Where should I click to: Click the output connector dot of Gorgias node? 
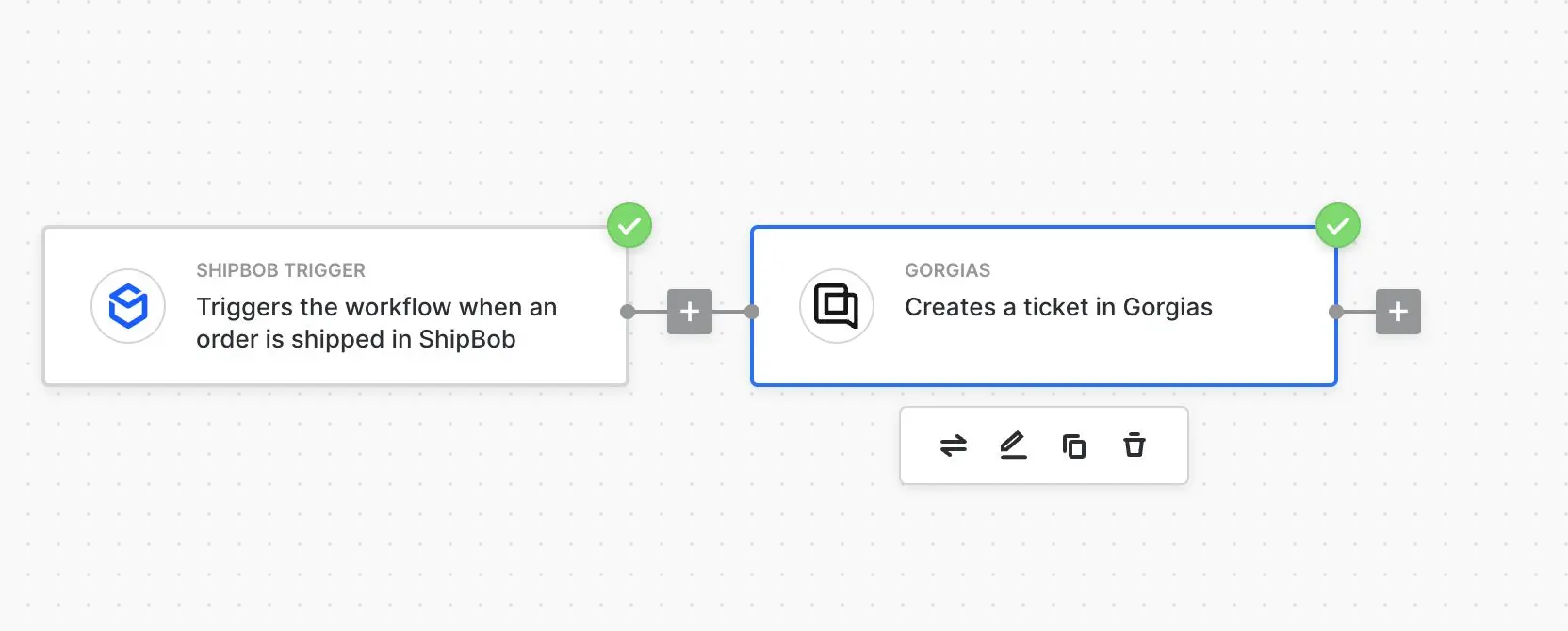point(1336,312)
